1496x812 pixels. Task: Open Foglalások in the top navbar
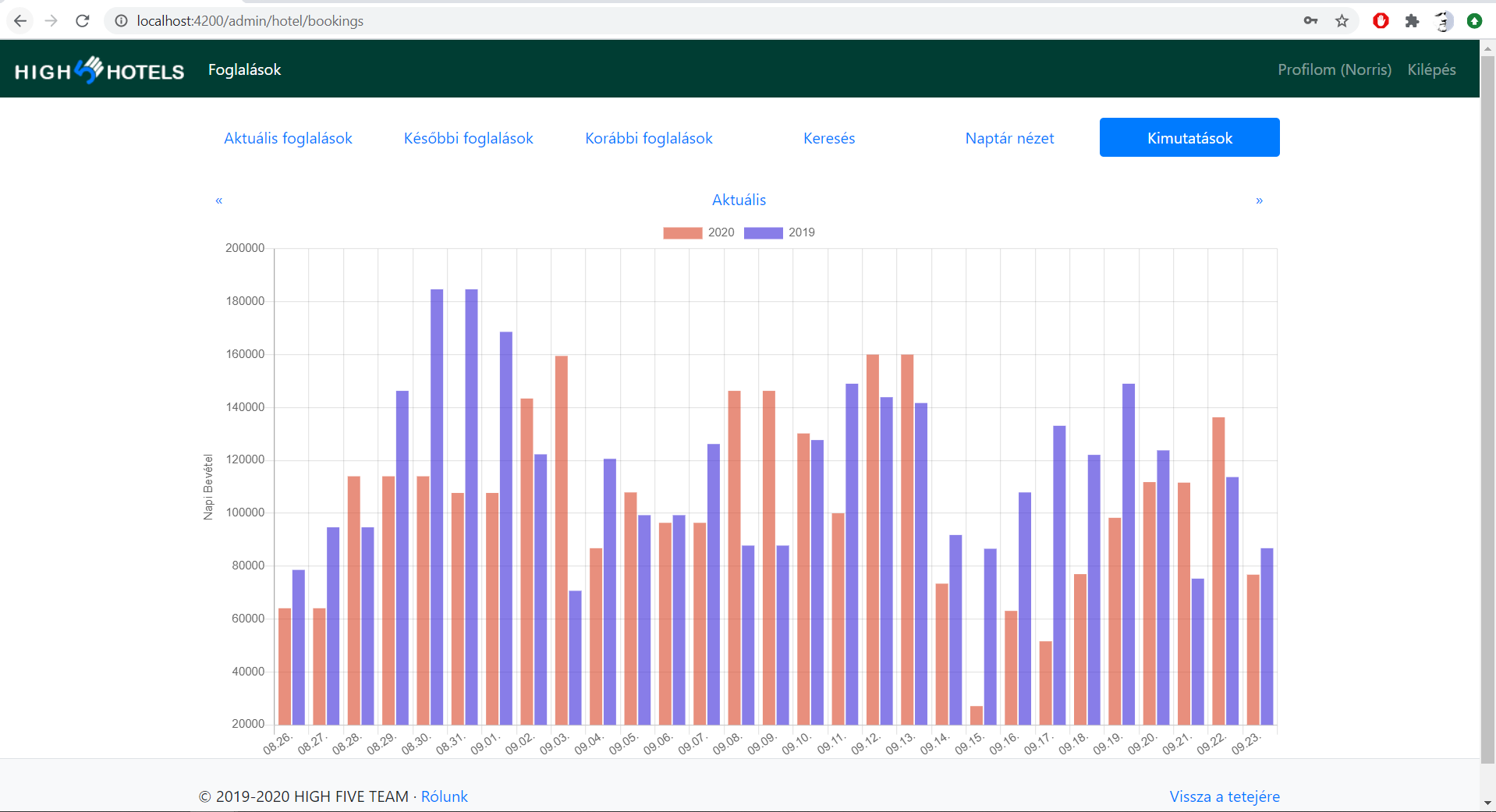coord(244,69)
